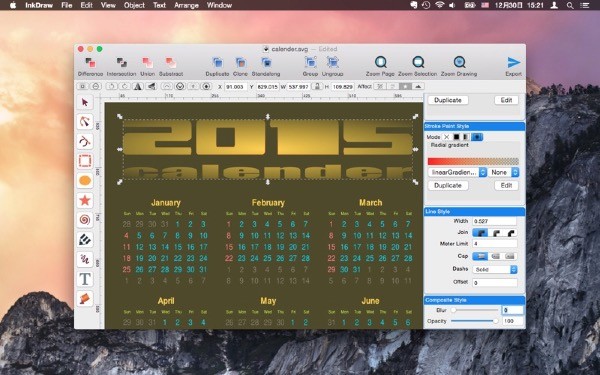Flip selection horizontally icon
The height and width of the screenshot is (375, 600).
[138, 86]
